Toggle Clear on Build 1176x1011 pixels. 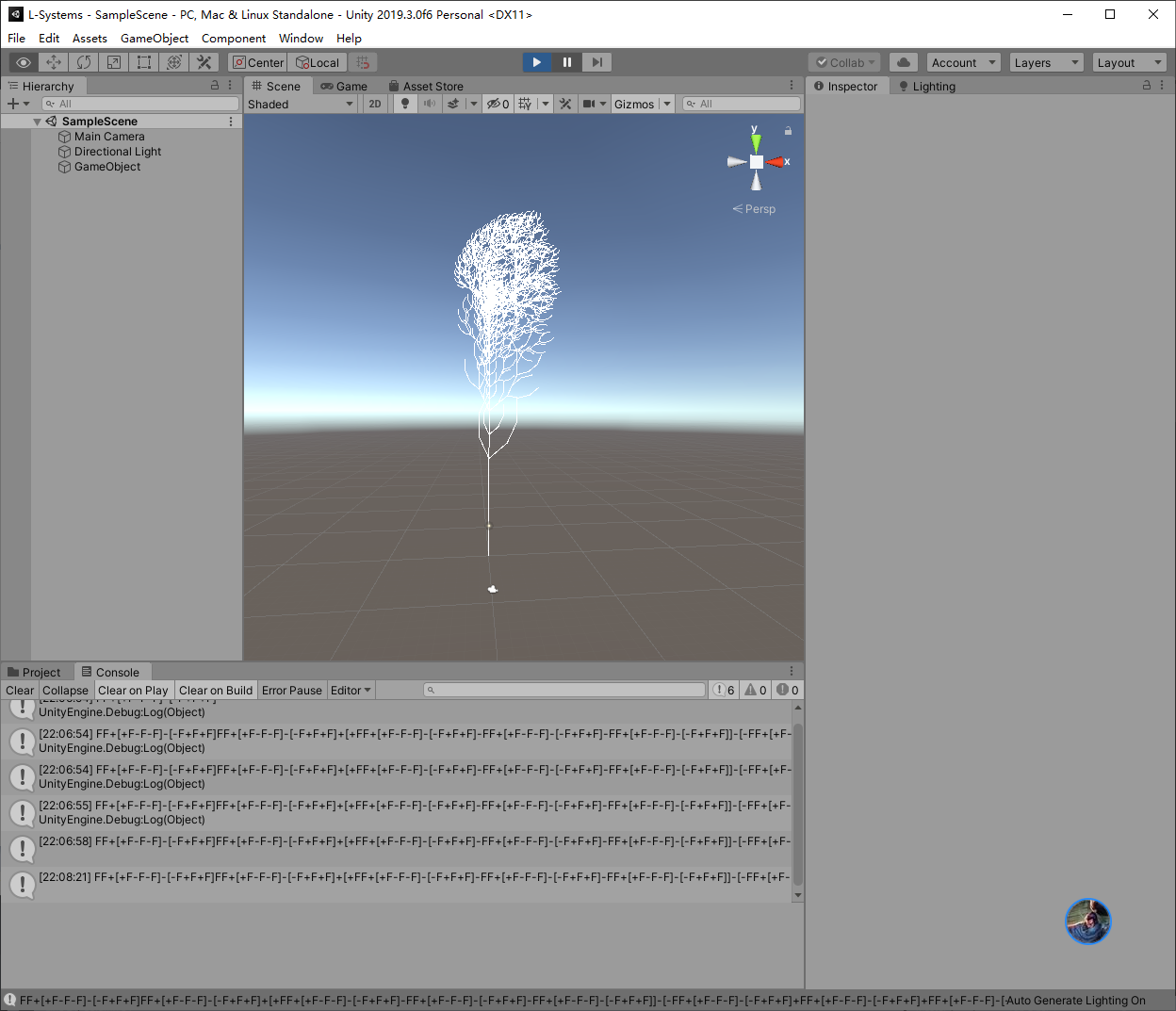(216, 690)
